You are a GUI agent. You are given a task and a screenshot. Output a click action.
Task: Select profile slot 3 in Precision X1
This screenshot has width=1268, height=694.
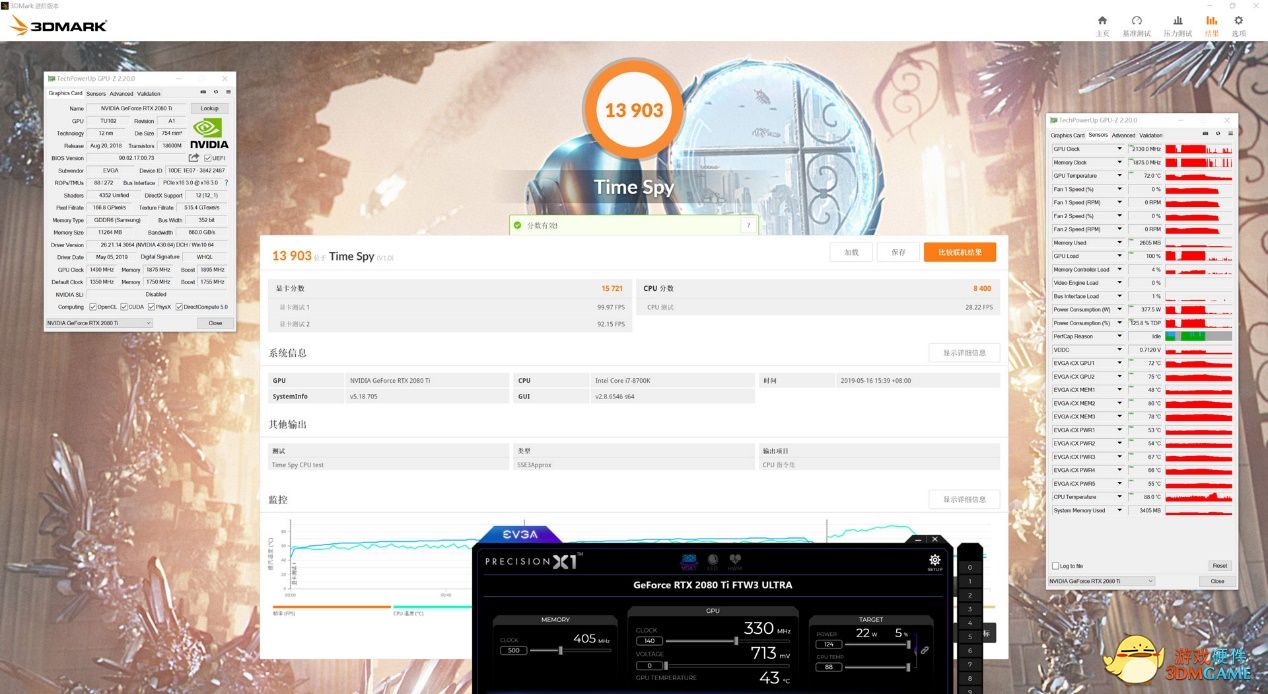(x=968, y=609)
